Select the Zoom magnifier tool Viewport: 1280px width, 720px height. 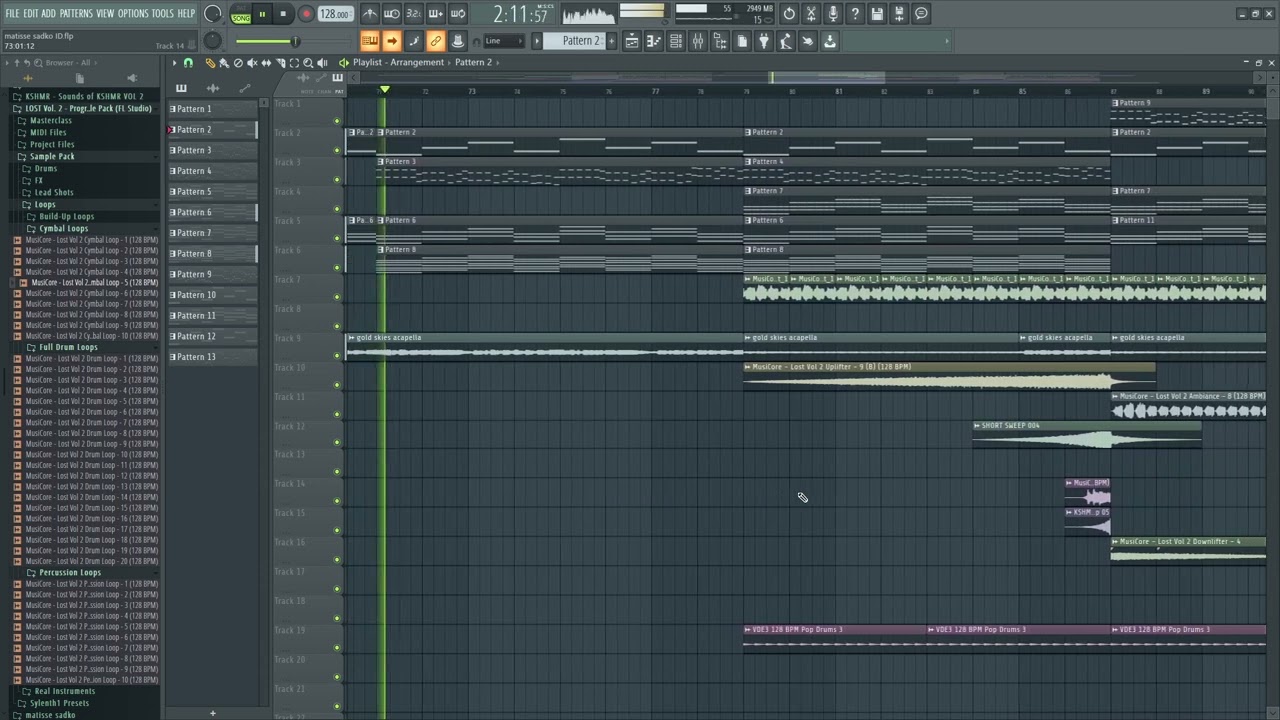coord(308,63)
